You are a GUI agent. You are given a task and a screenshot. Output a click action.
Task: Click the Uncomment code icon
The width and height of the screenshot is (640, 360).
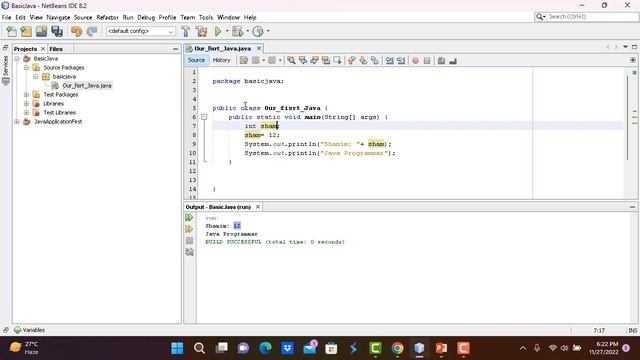tap(453, 60)
